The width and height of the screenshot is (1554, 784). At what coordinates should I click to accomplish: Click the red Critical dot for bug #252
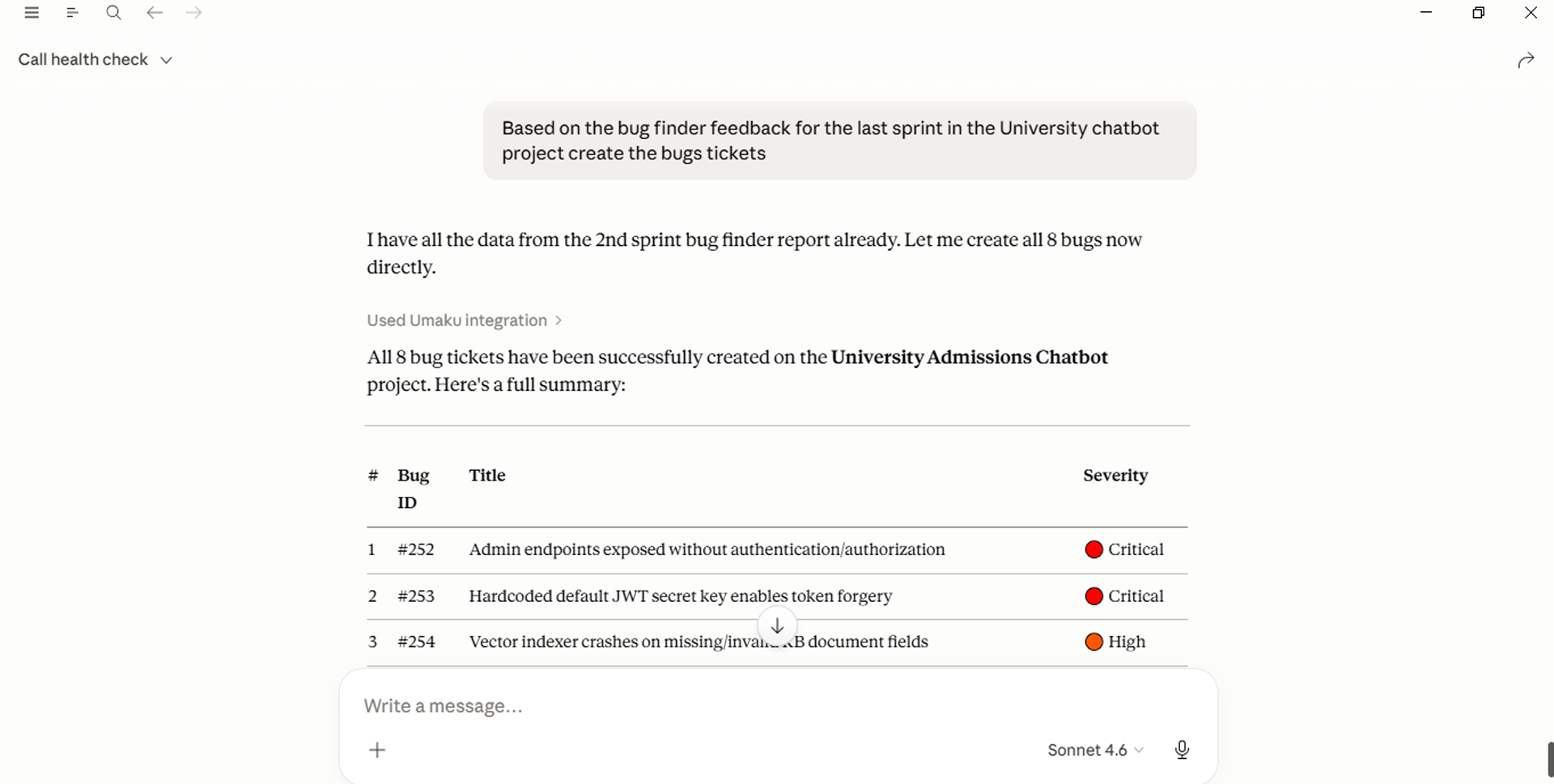point(1093,550)
